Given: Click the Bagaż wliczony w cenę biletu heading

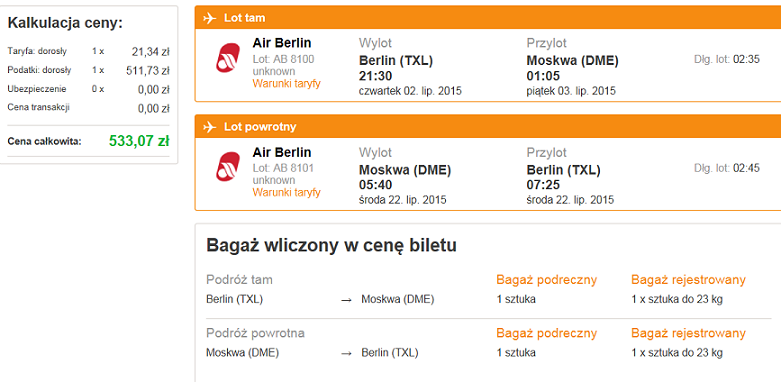Looking at the screenshot, I should pyautogui.click(x=331, y=246).
